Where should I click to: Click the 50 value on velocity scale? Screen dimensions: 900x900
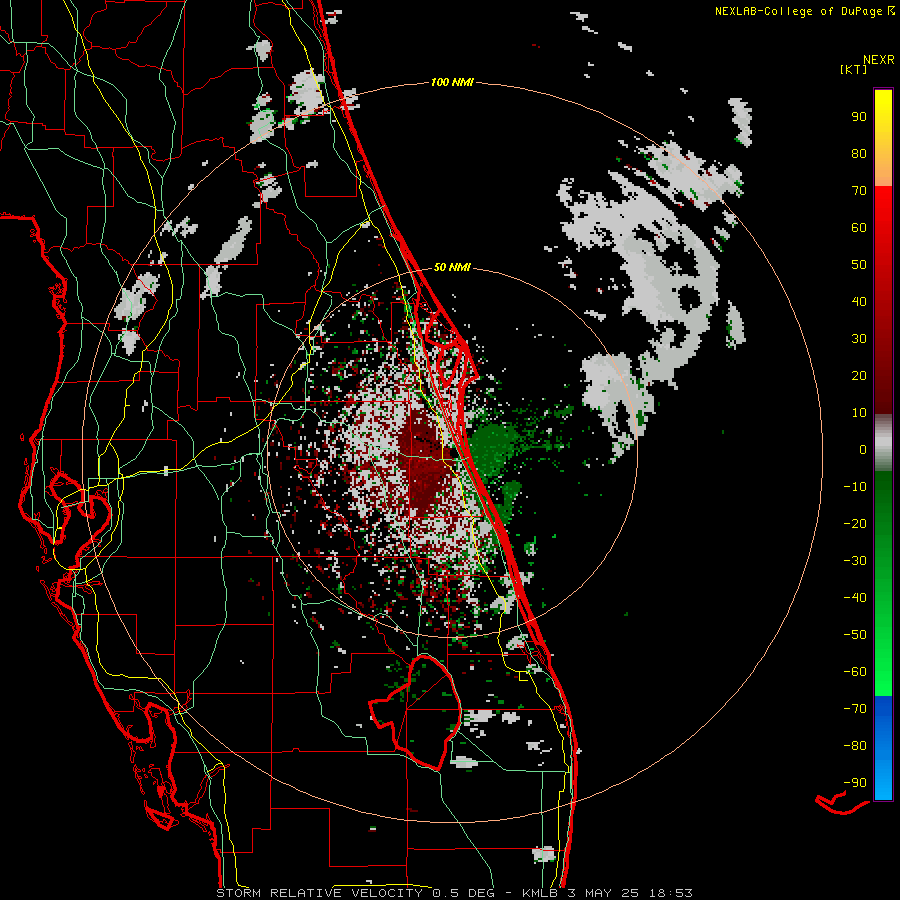click(859, 265)
